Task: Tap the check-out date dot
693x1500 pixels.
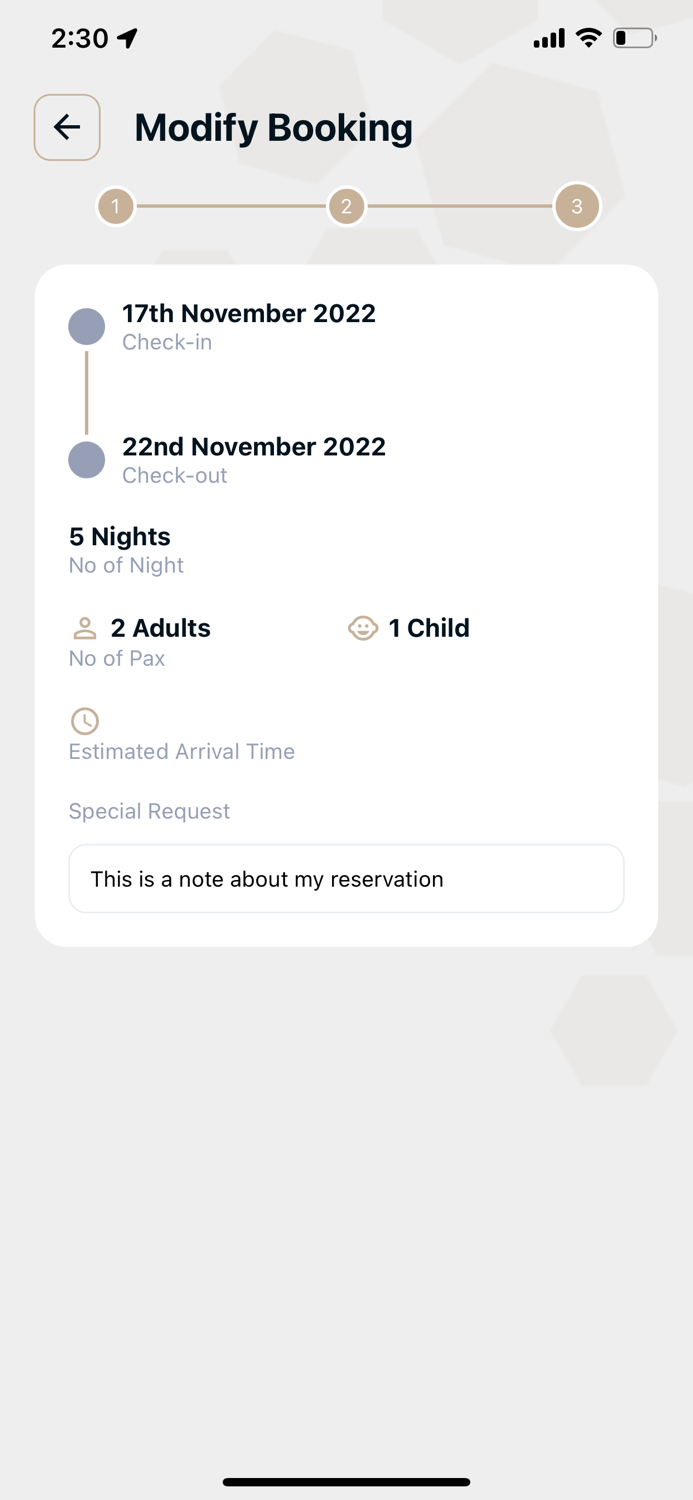Action: (x=87, y=460)
